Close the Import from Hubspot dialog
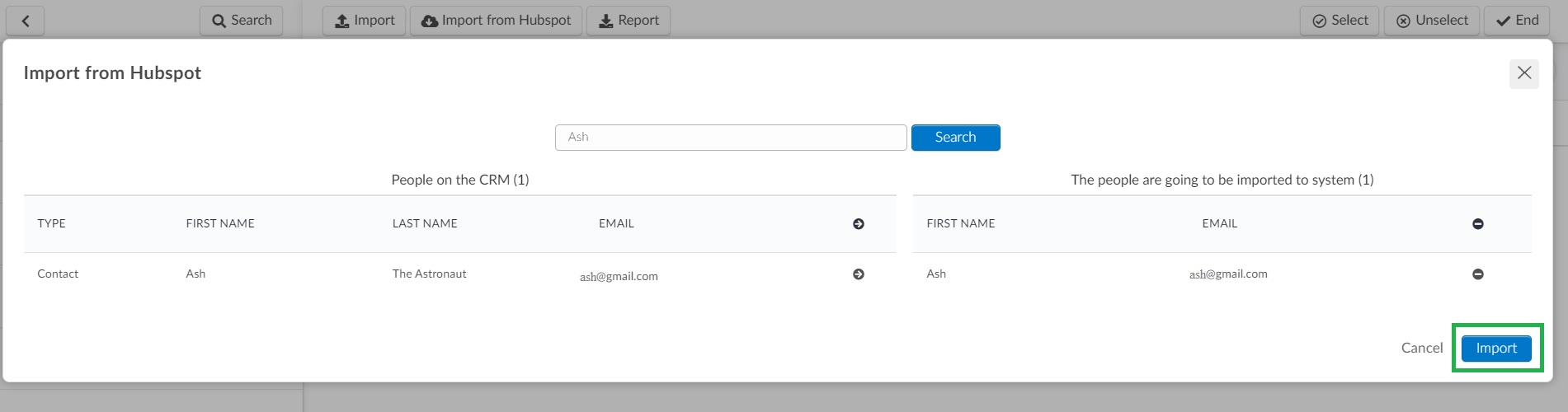 (x=1524, y=73)
